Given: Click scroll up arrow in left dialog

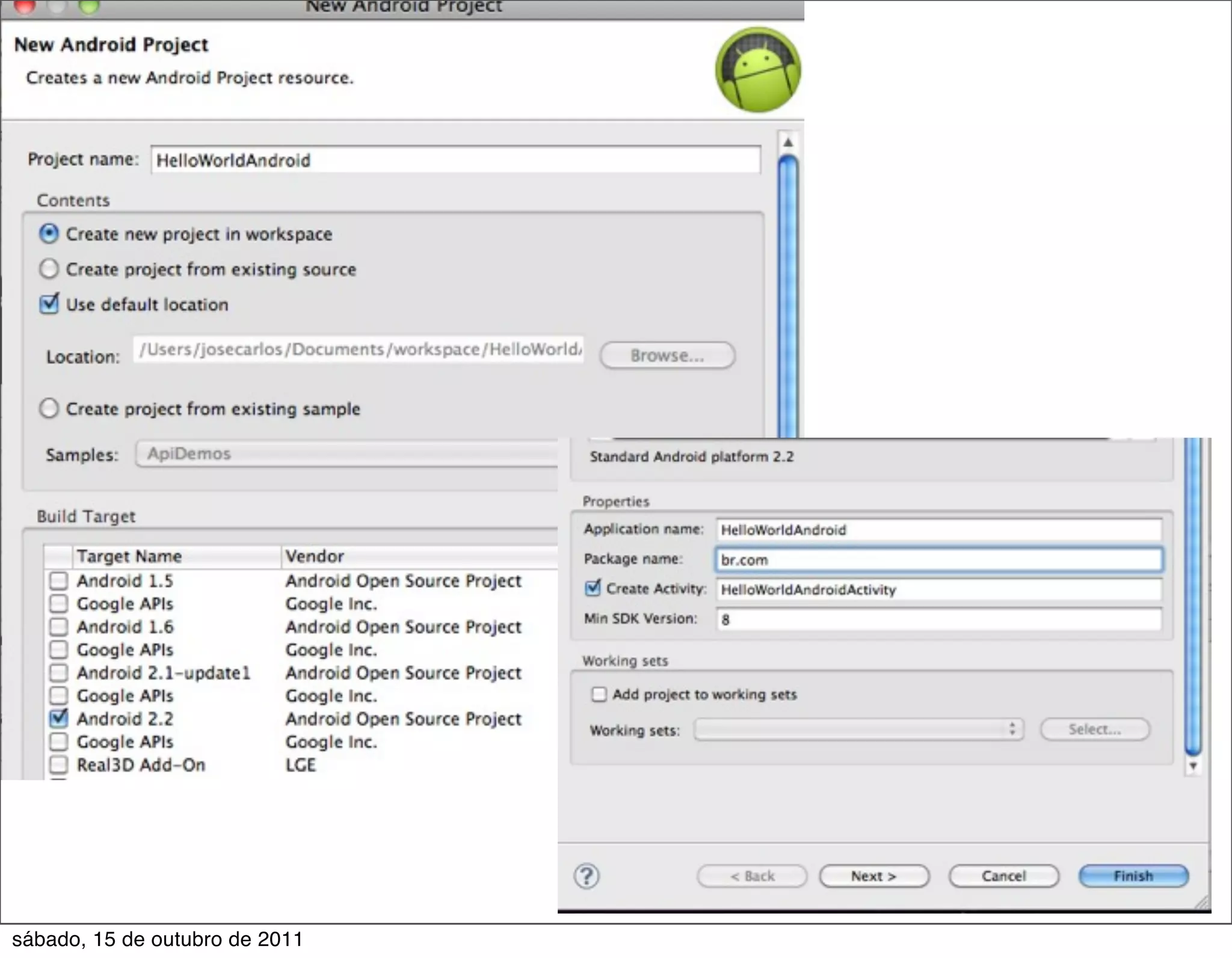Looking at the screenshot, I should tap(787, 143).
